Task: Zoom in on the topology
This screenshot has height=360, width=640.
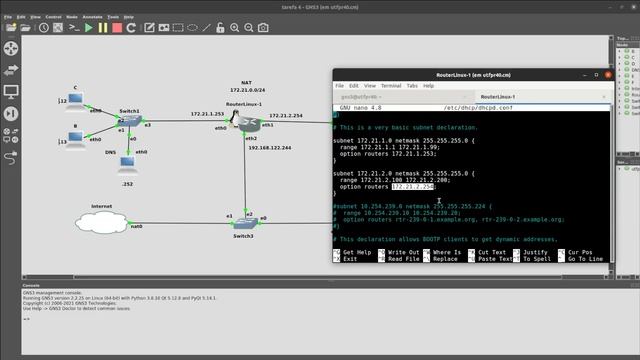Action: (x=235, y=27)
